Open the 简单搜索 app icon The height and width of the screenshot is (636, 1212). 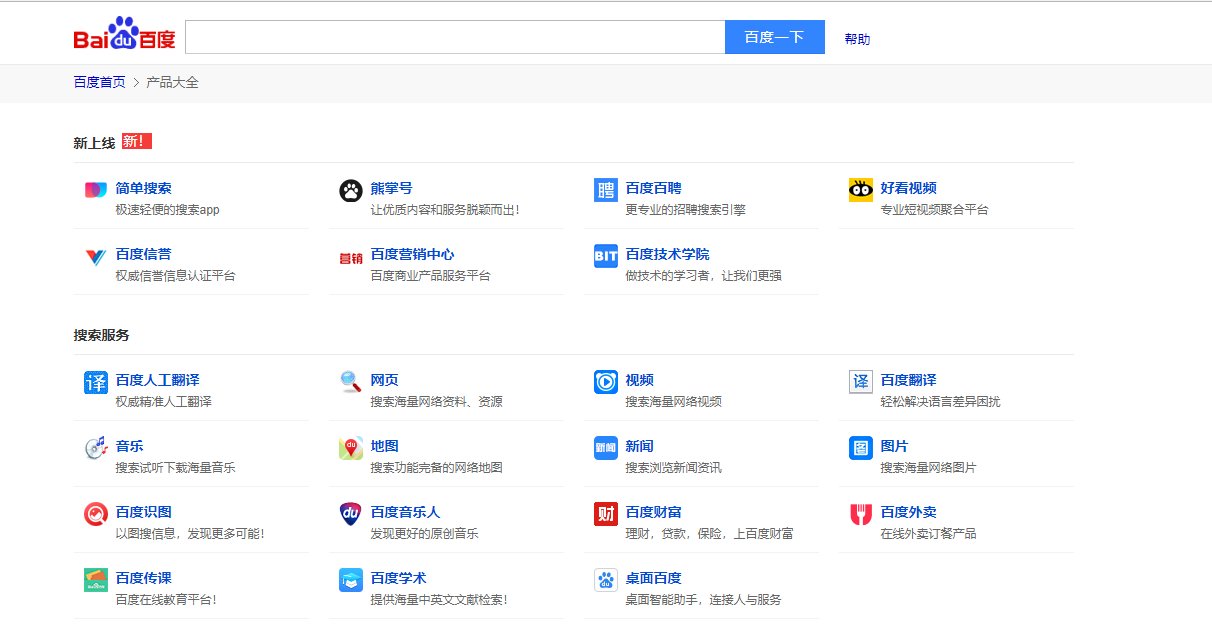coord(96,190)
